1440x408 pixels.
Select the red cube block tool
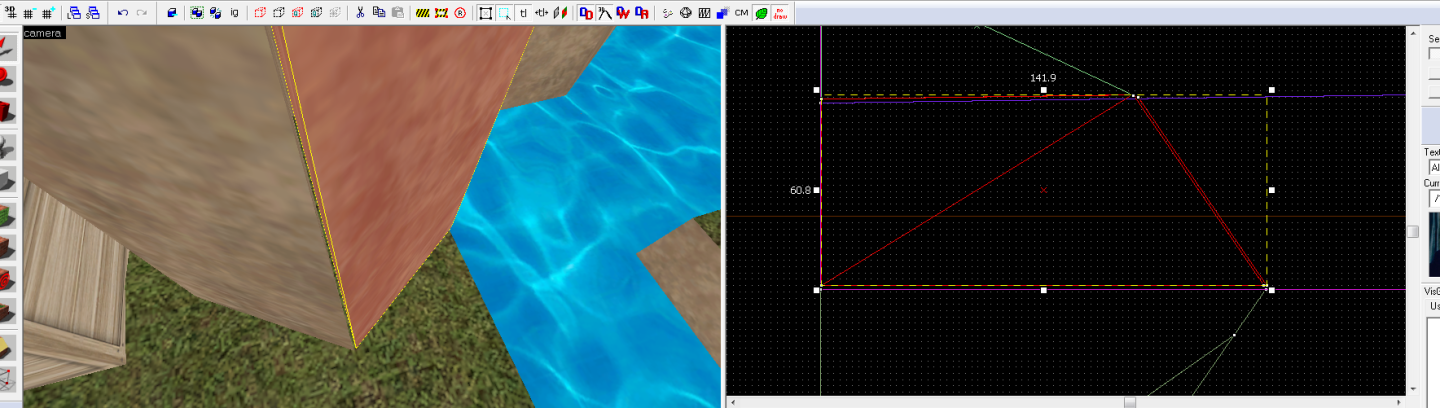pos(7,110)
